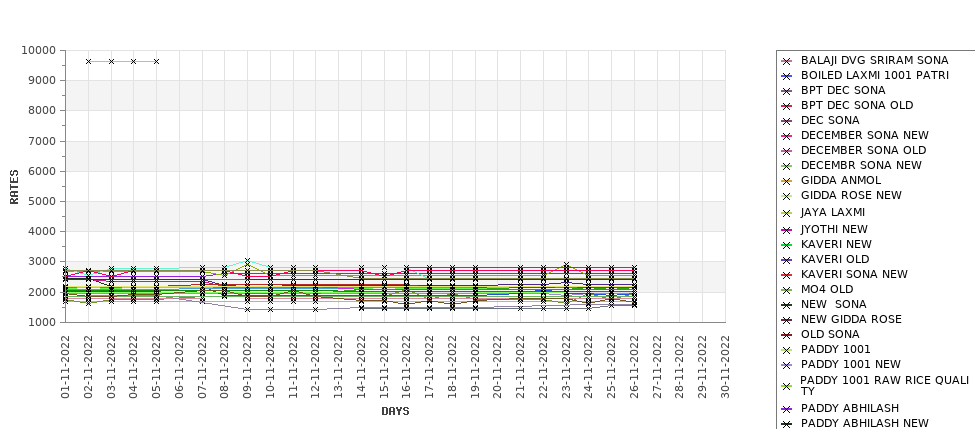
Task: Click the pink DECEMBER SONA NEW marker icon
Action: [x=787, y=136]
